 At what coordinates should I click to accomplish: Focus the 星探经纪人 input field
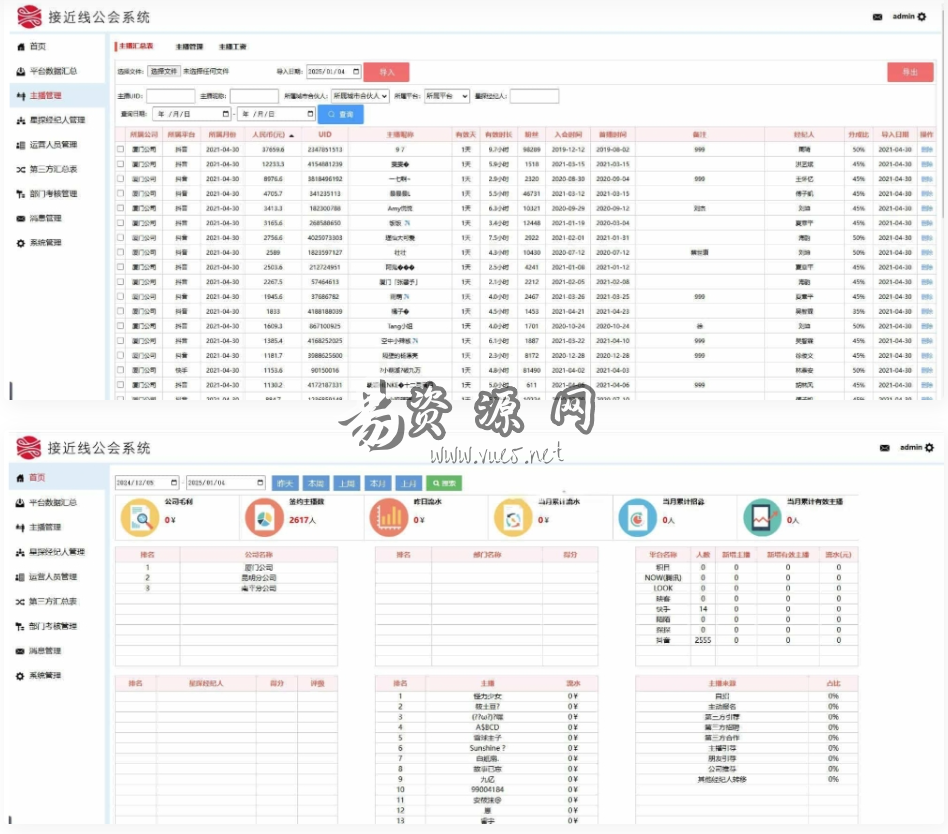534,96
